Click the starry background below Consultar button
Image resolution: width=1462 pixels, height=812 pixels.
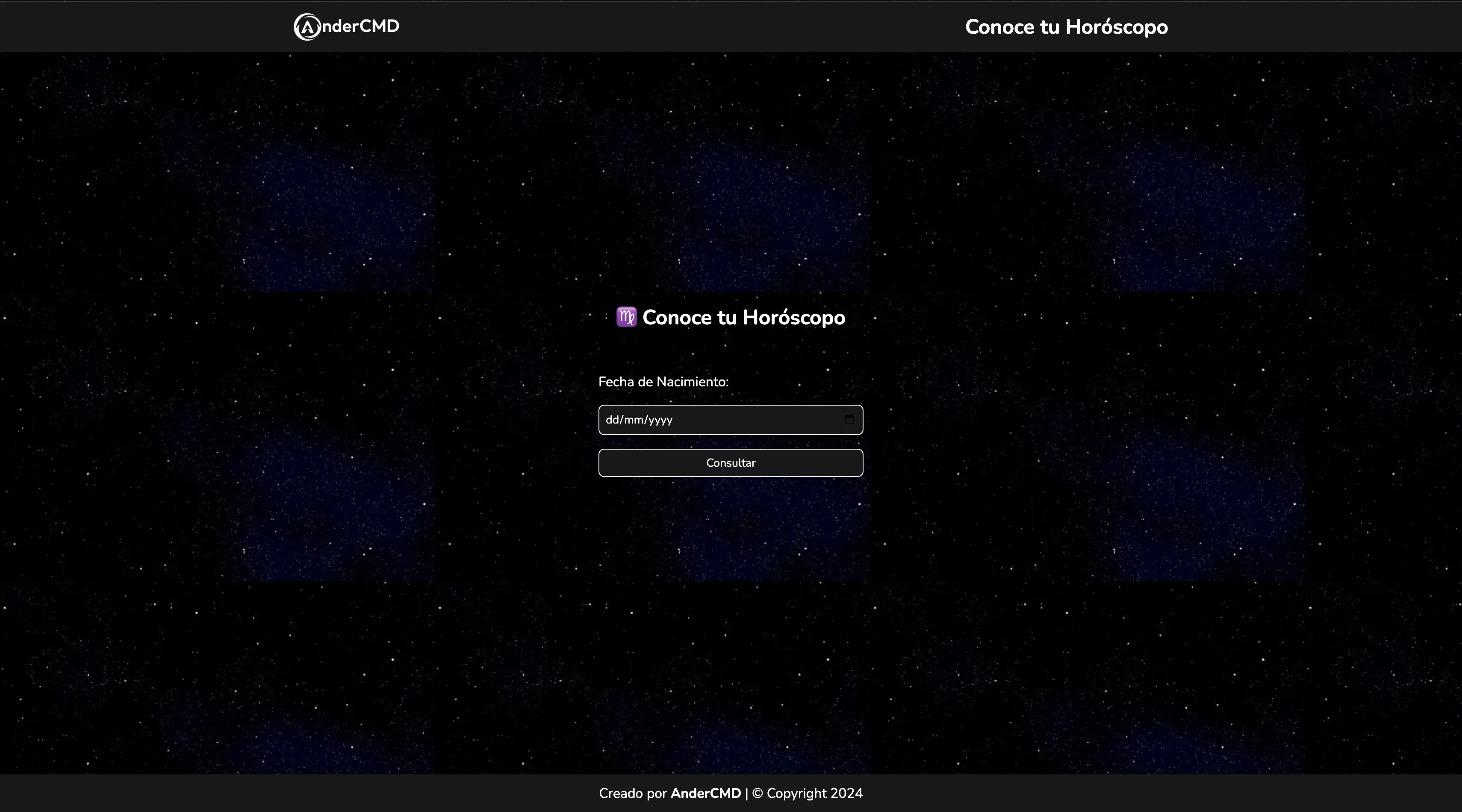click(731, 568)
